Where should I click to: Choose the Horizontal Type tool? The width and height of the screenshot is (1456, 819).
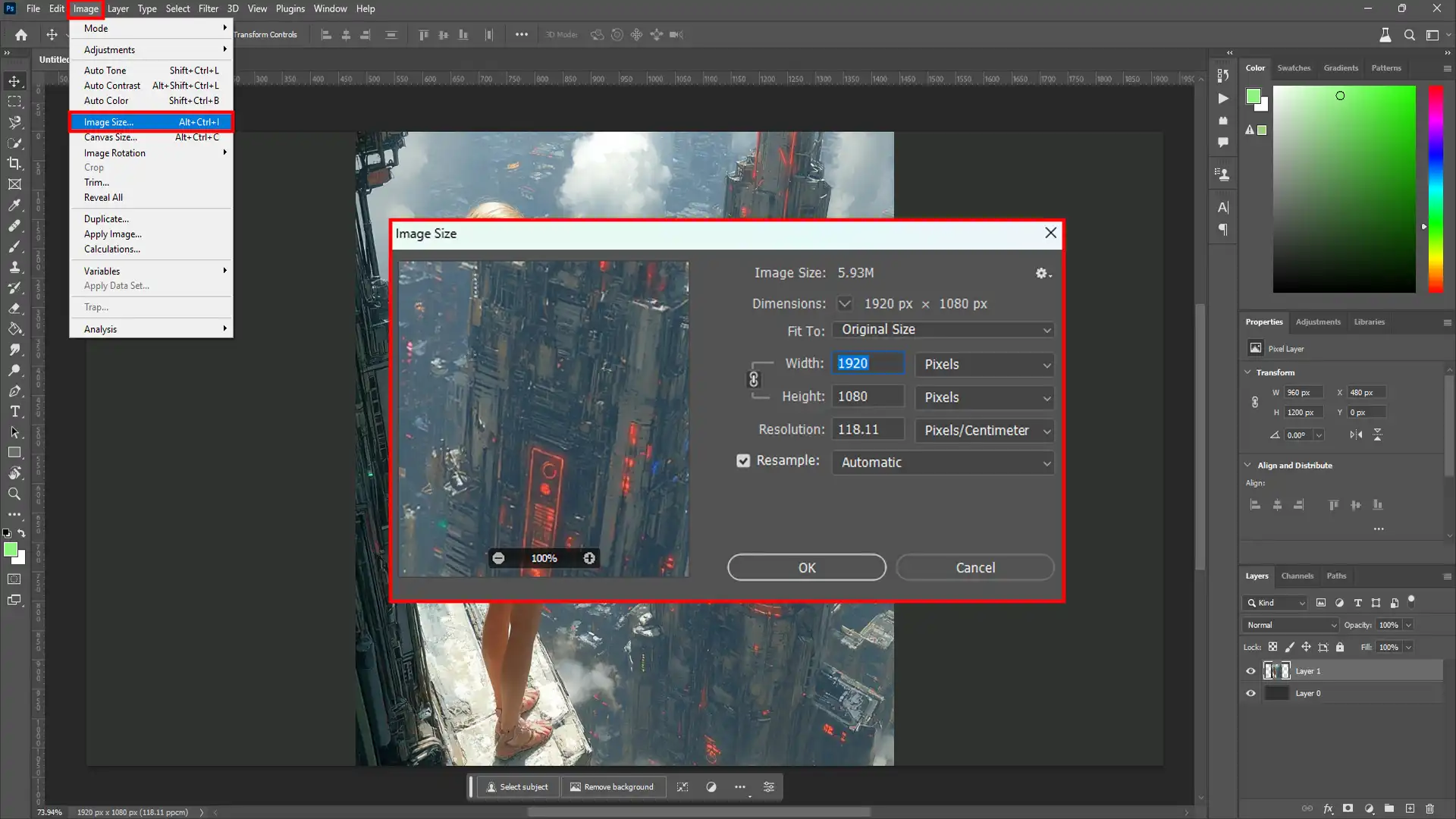pyautogui.click(x=14, y=412)
